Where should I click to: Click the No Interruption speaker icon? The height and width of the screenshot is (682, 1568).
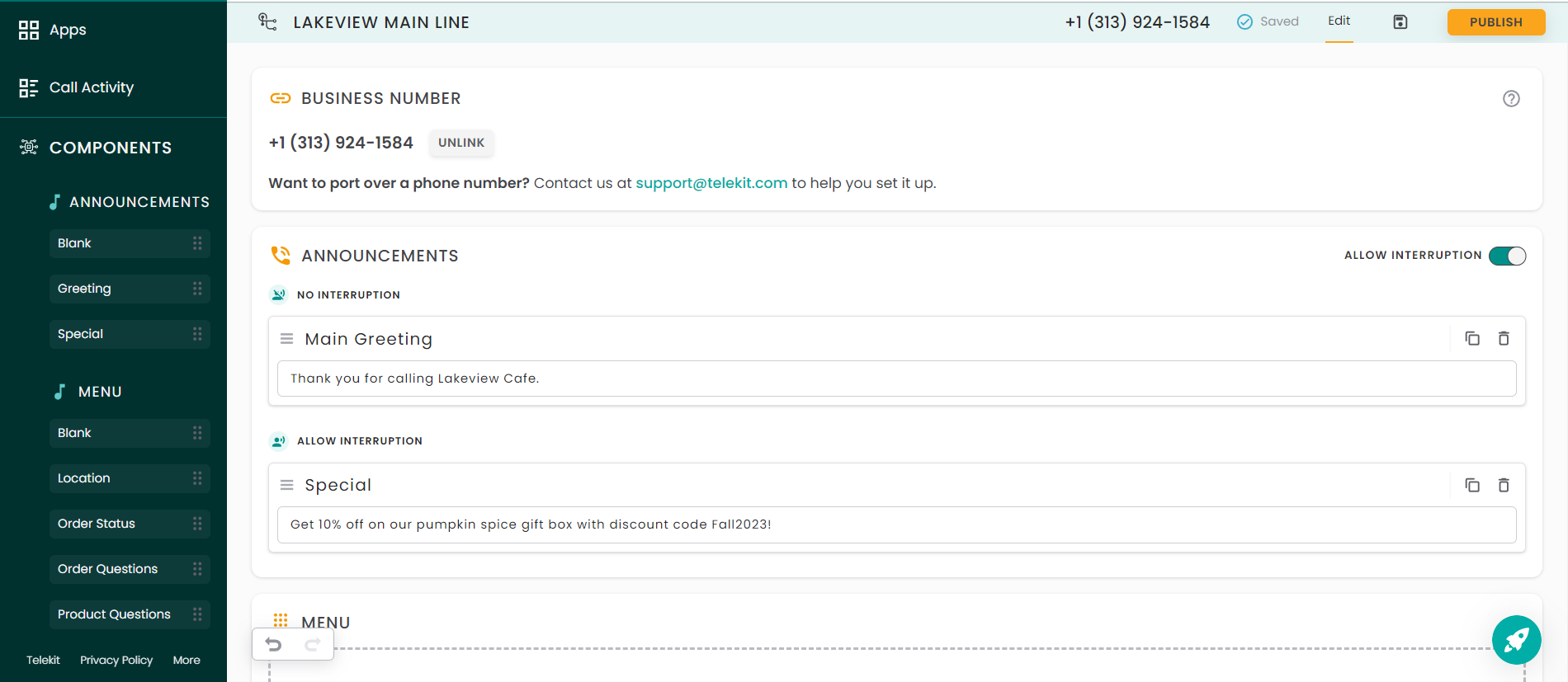[x=279, y=294]
